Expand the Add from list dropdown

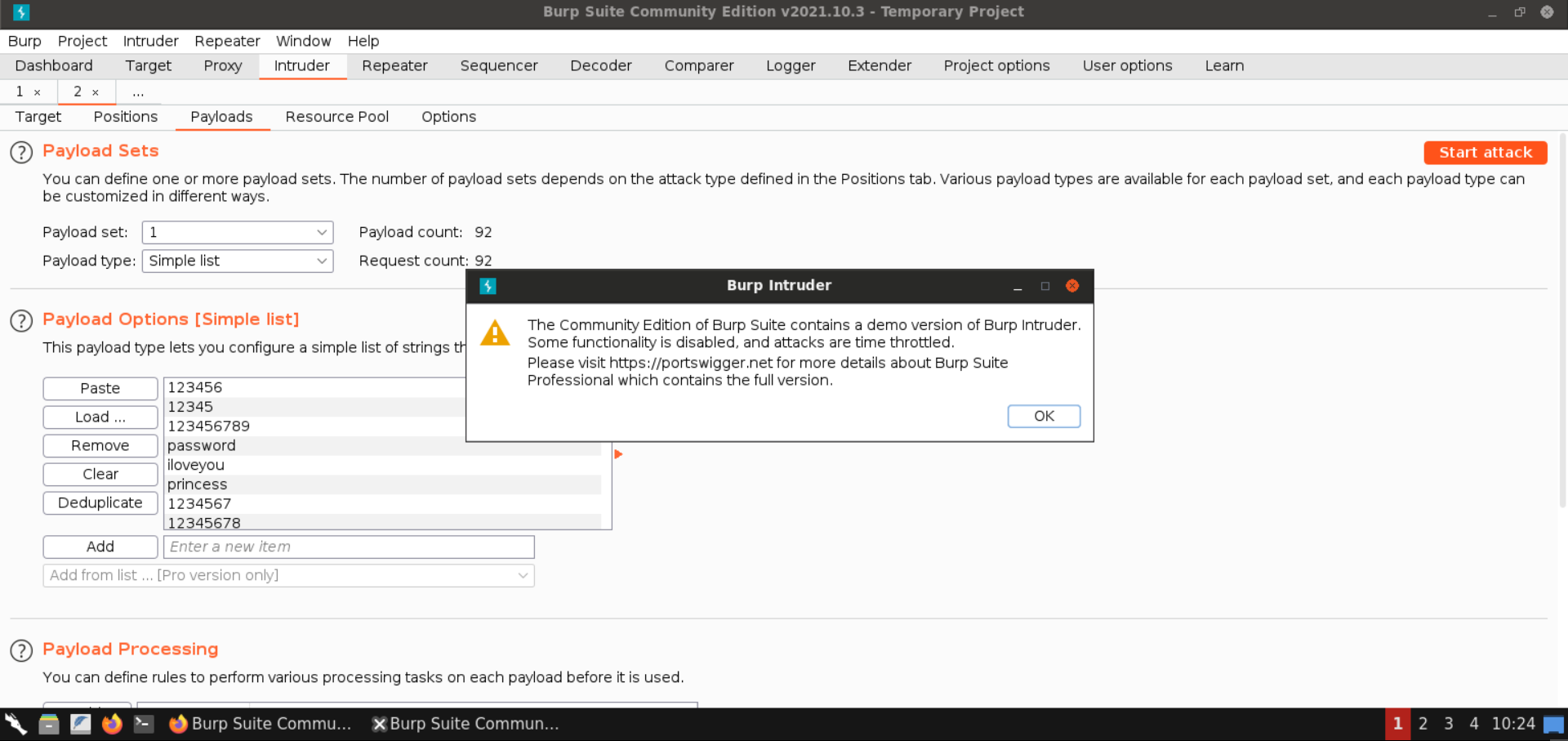288,576
